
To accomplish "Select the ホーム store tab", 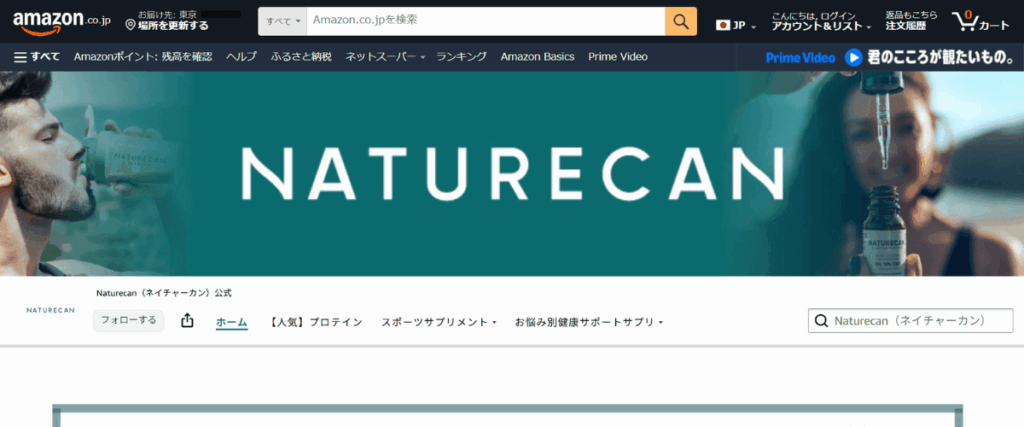I will pyautogui.click(x=231, y=322).
